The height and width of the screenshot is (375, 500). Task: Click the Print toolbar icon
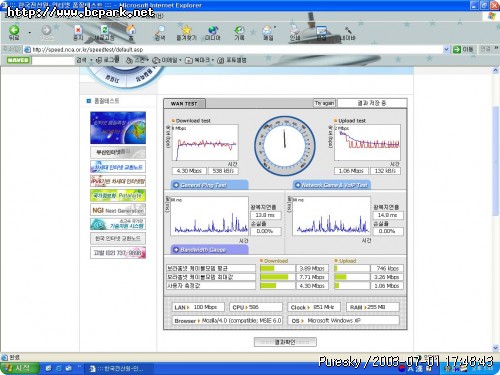click(x=295, y=30)
